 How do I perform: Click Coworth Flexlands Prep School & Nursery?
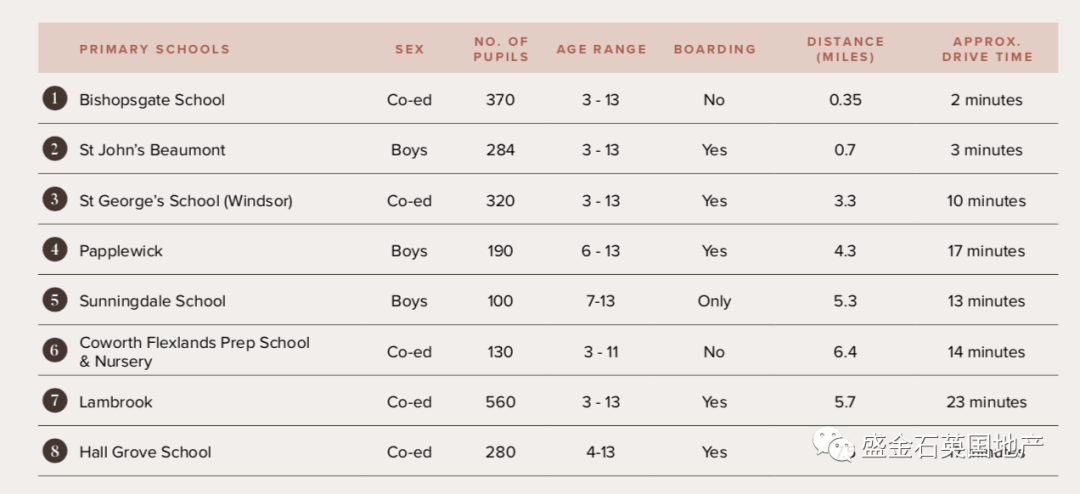coord(194,352)
